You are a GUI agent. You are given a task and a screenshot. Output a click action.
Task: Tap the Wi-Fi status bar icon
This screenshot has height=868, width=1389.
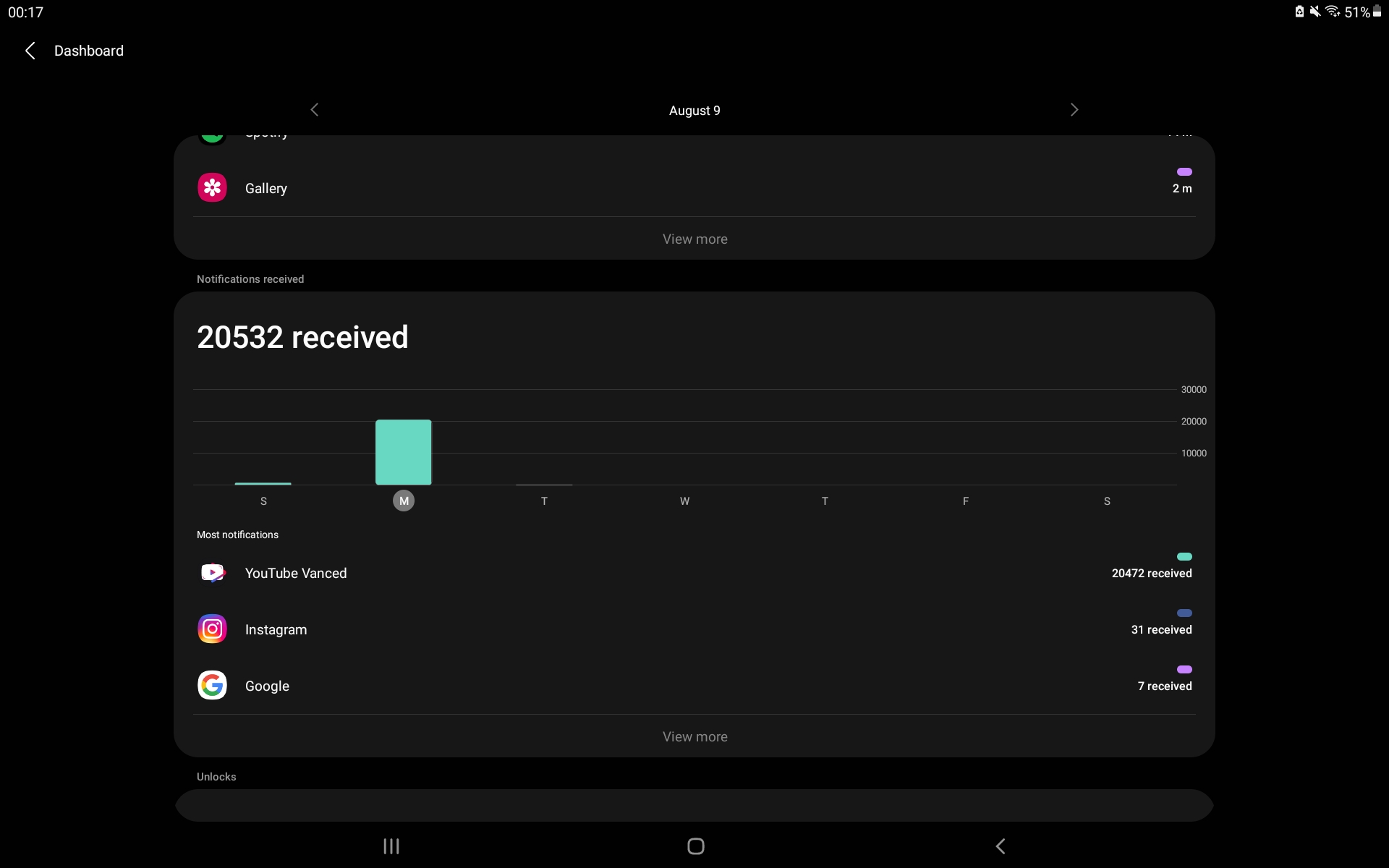pyautogui.click(x=1332, y=11)
